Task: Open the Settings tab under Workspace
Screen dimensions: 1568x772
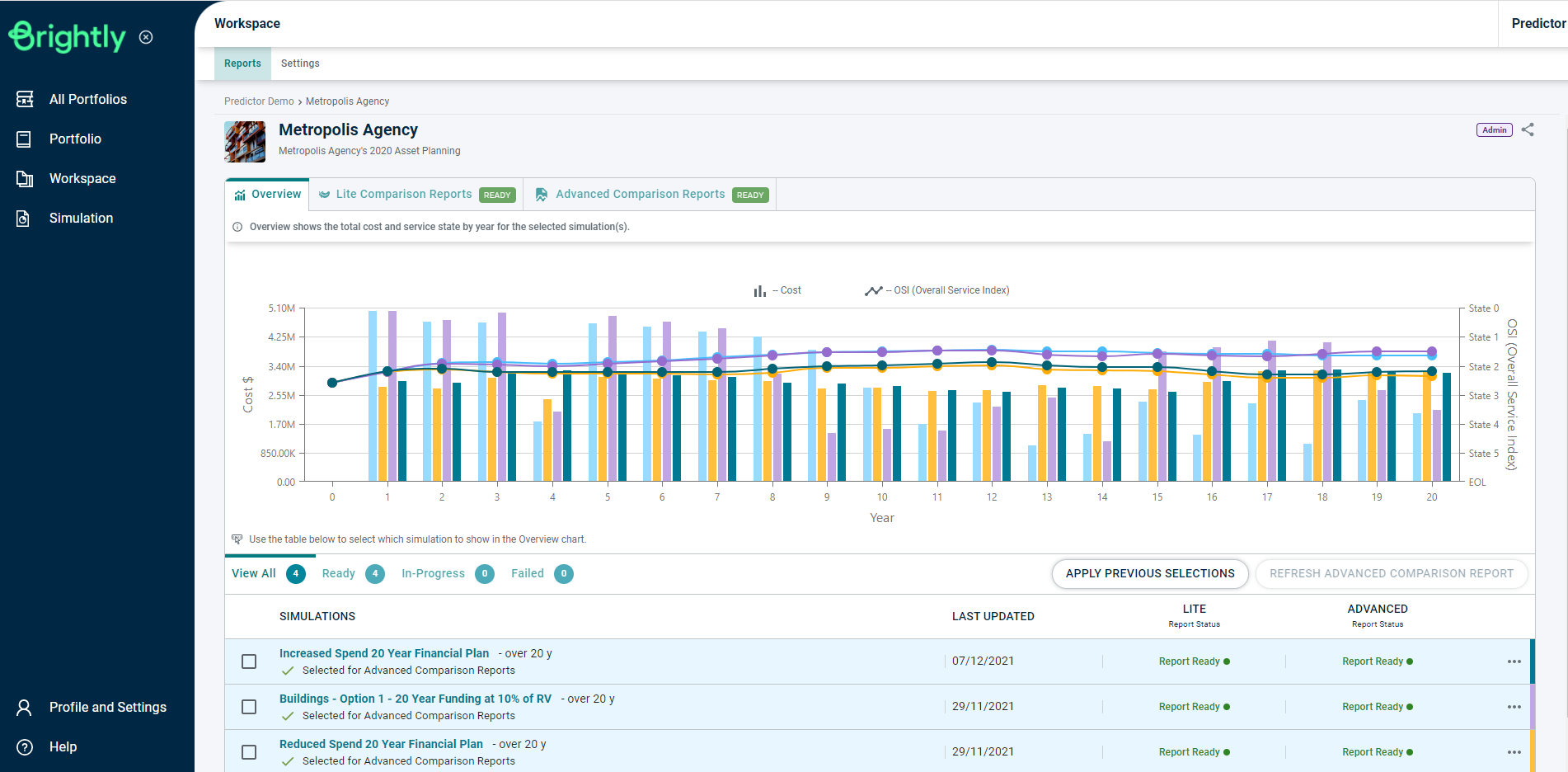Action: [300, 64]
